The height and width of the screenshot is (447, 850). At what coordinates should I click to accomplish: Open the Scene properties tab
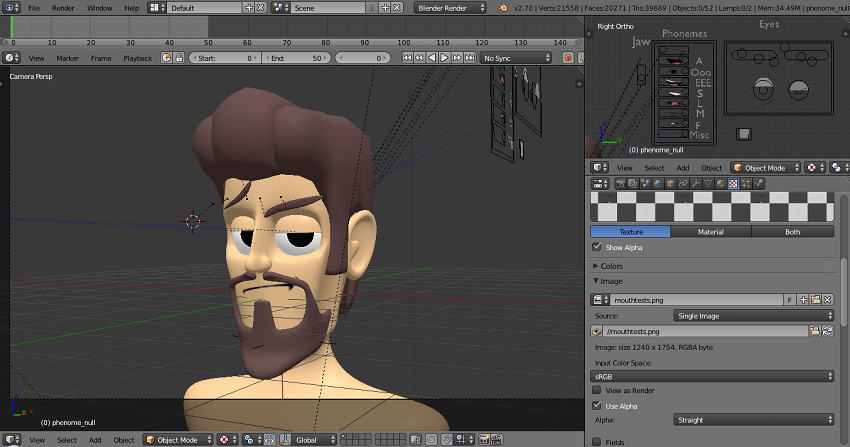645,184
